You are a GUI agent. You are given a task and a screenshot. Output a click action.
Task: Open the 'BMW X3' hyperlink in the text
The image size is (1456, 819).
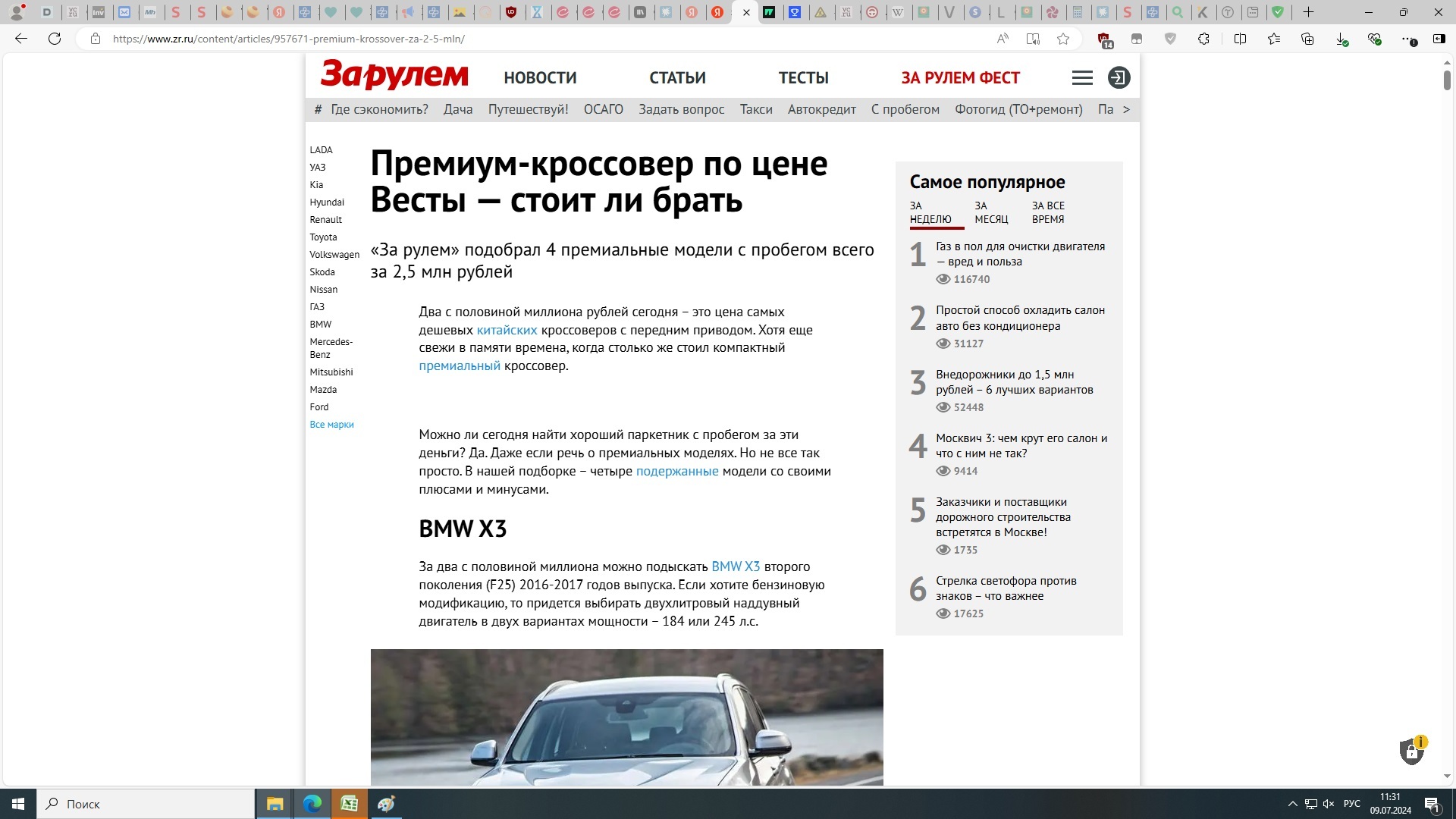point(735,566)
